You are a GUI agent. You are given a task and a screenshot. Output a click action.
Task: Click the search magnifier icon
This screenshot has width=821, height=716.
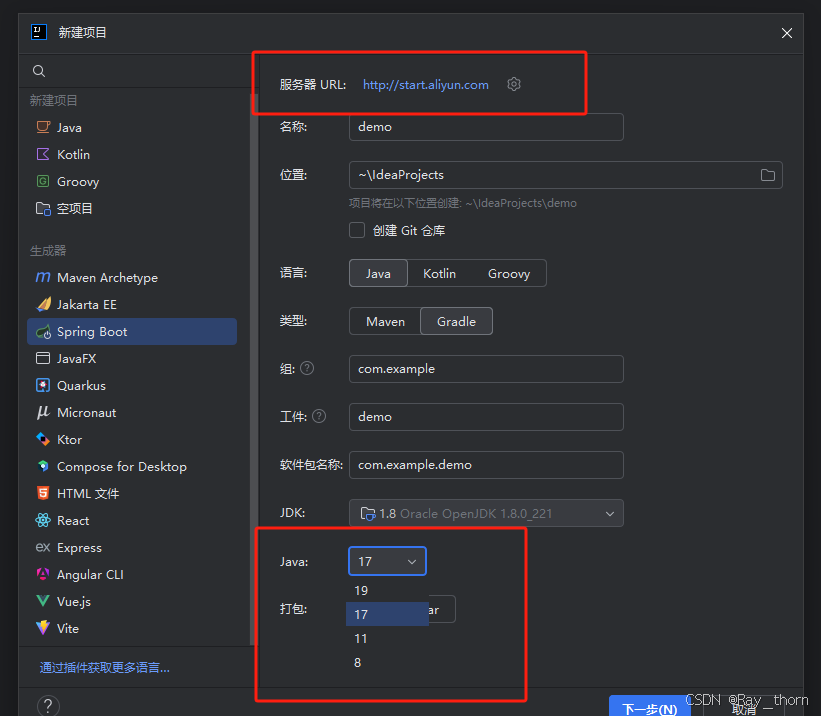tap(39, 71)
